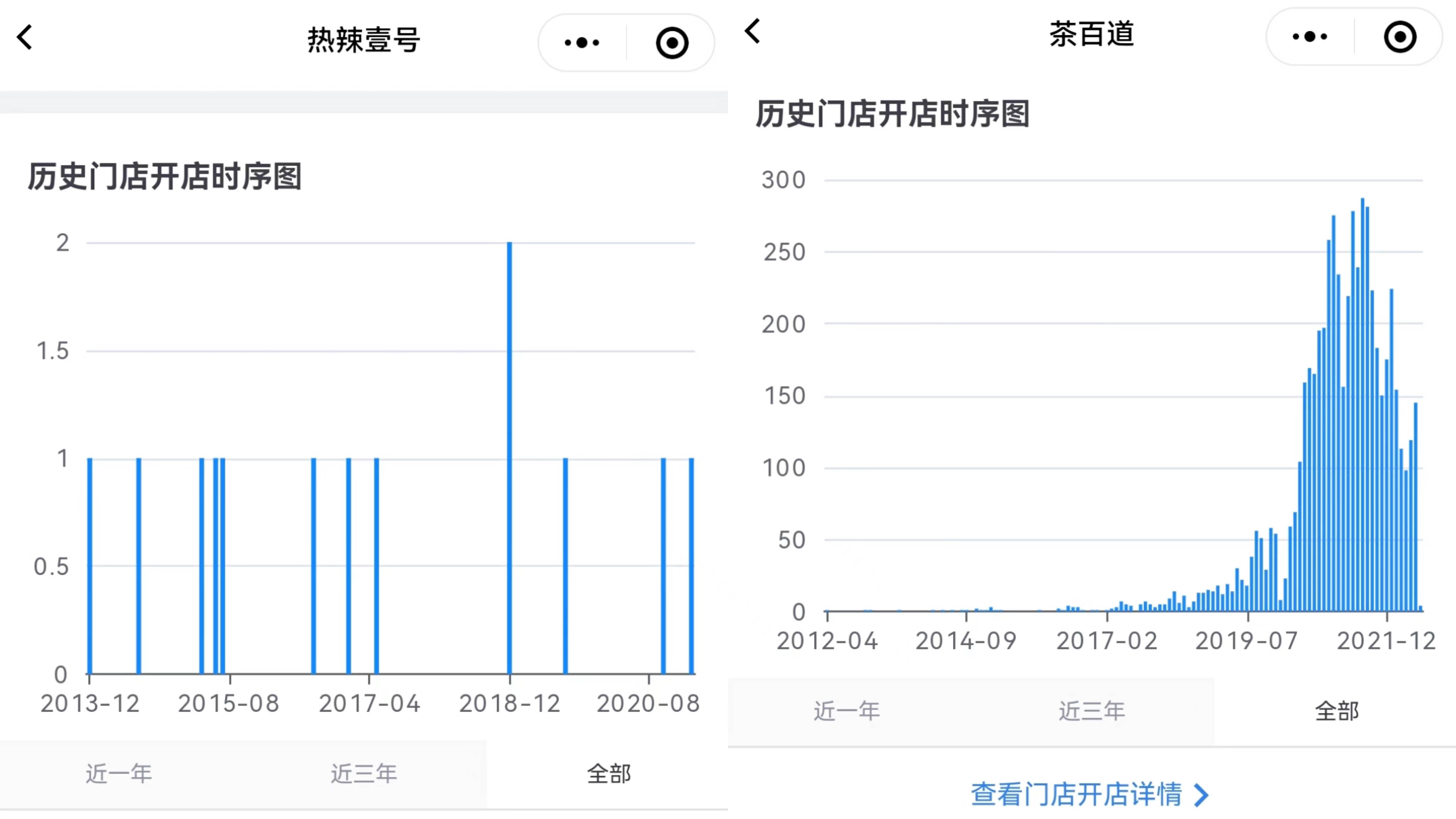Screen dimensions: 1456x819
Task: Open 查看门店开店详情 link
Action: tap(1089, 795)
